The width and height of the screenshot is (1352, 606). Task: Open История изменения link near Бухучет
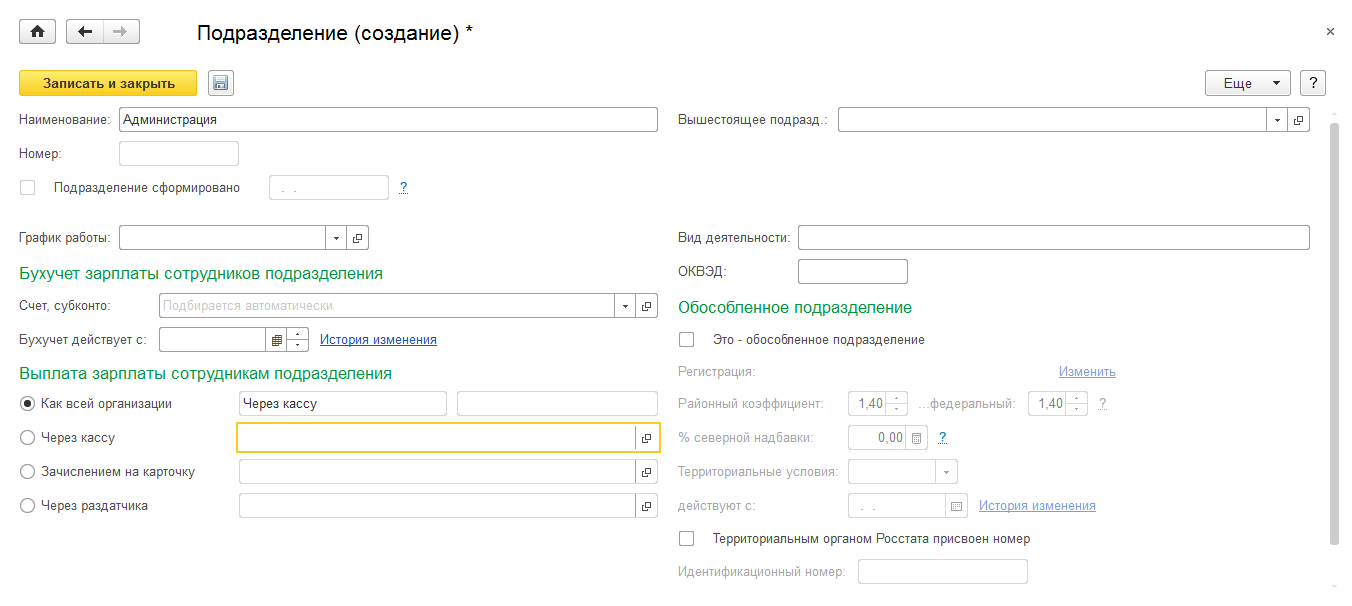[x=378, y=340]
